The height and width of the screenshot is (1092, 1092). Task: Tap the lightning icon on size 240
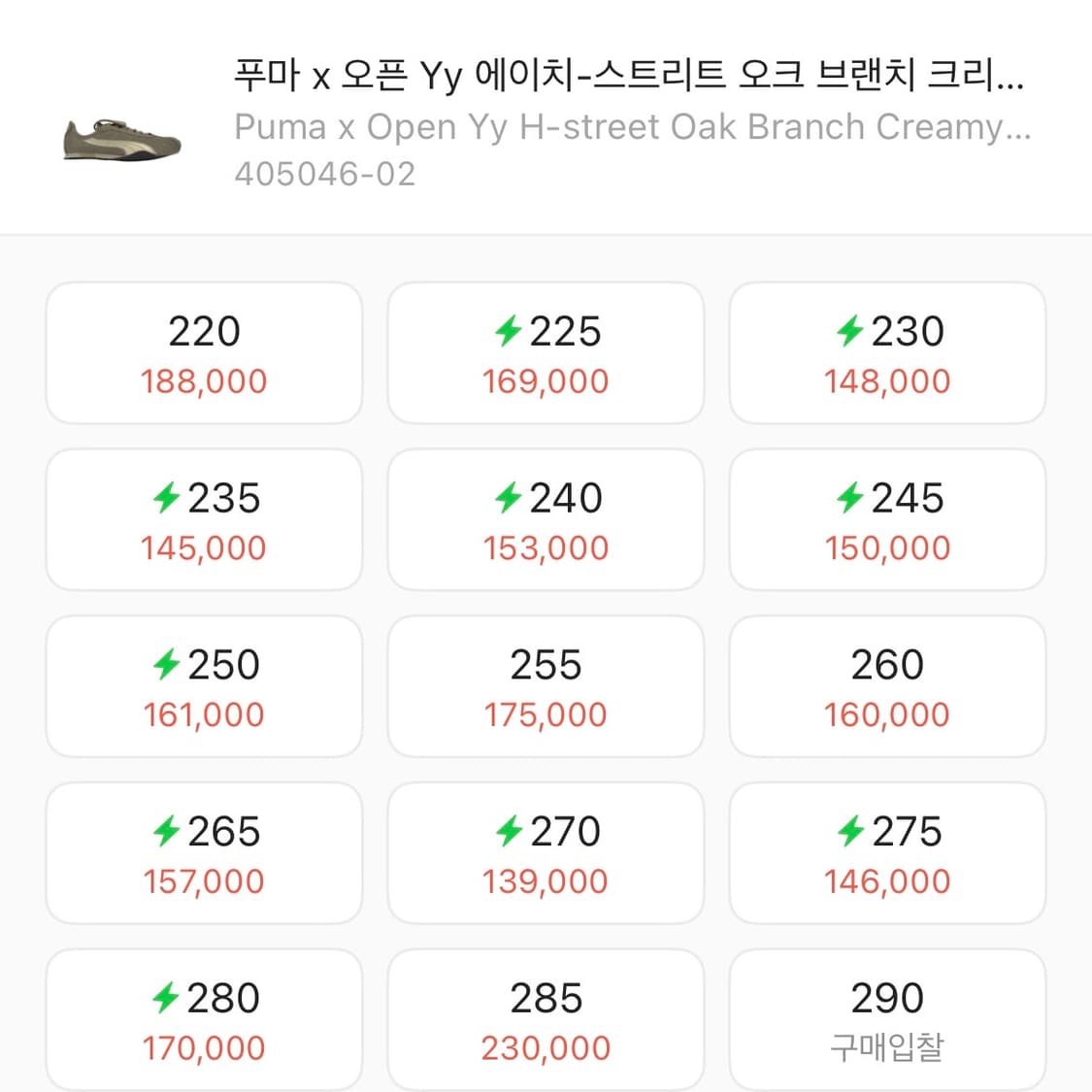pos(509,498)
